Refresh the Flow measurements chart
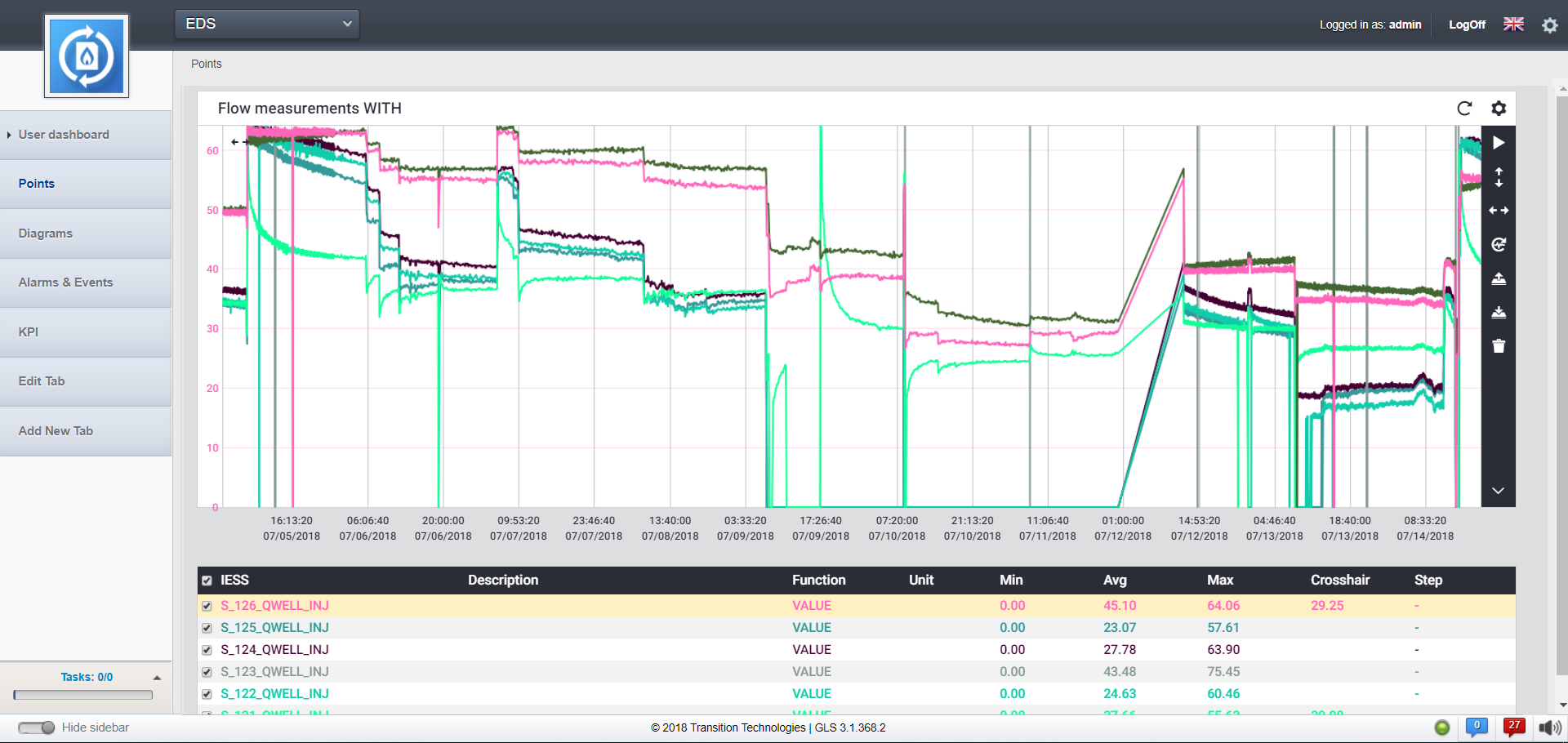The image size is (1568, 743). click(x=1464, y=109)
